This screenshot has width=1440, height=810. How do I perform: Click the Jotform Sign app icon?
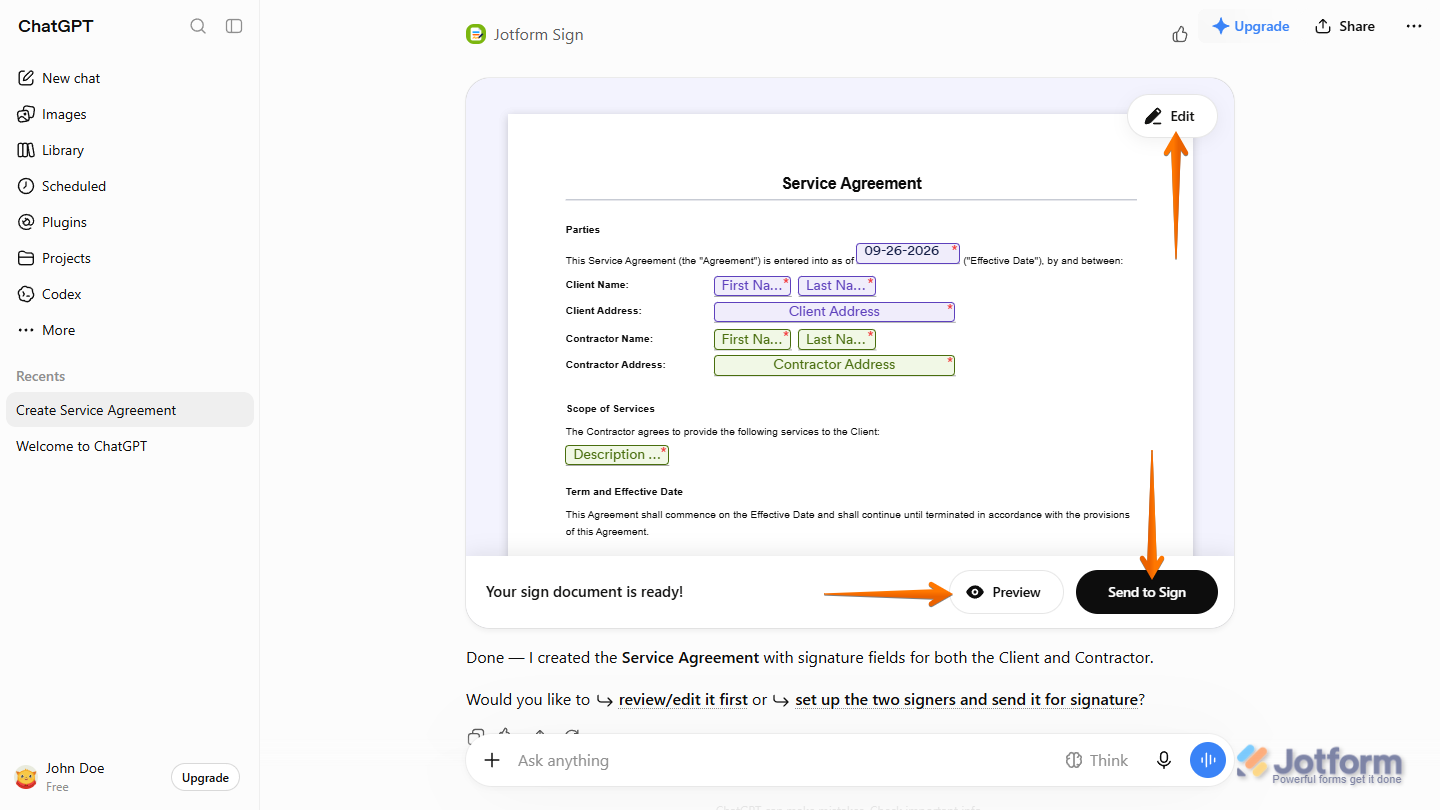pos(476,34)
